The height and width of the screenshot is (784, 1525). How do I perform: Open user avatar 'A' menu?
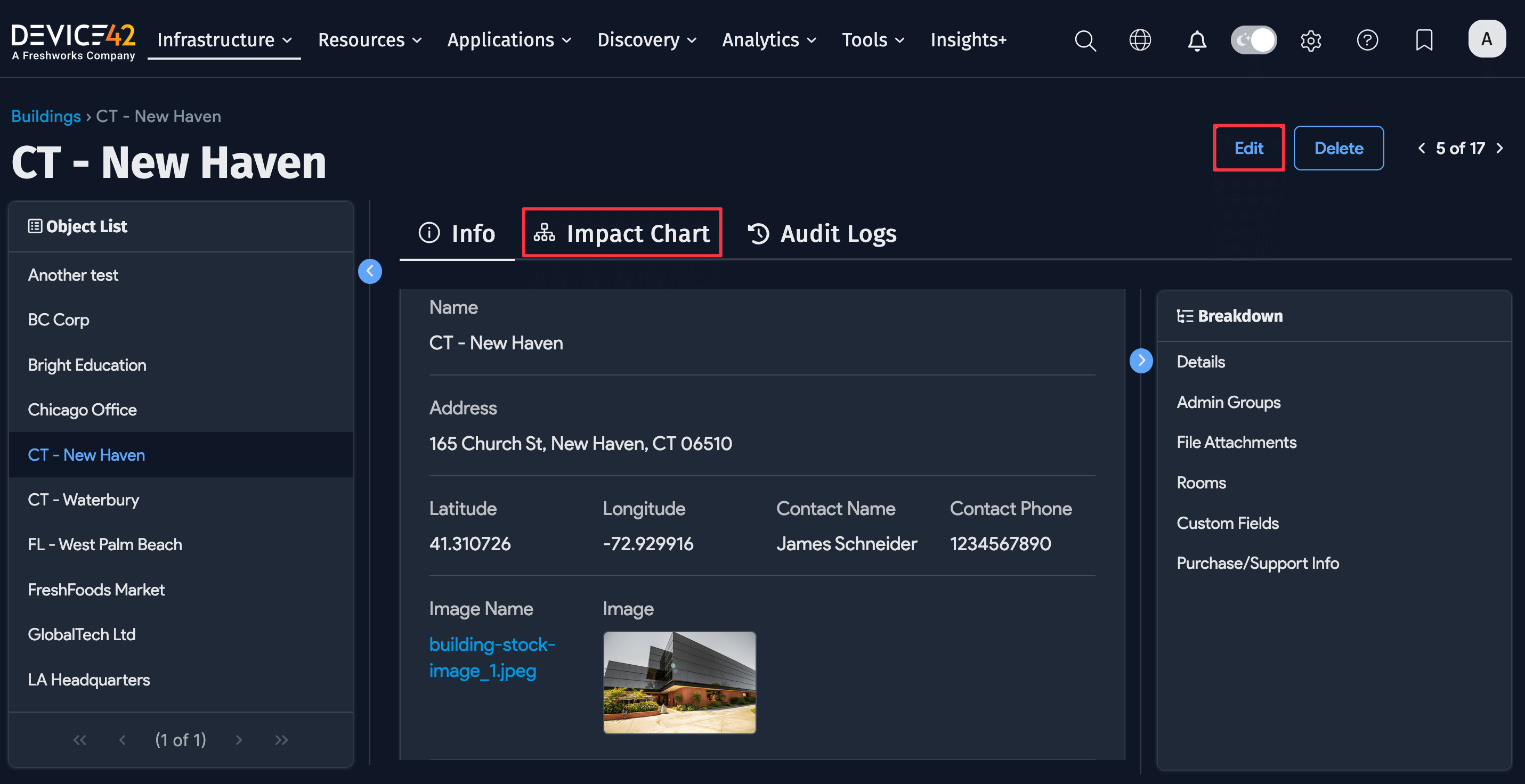[x=1486, y=39]
